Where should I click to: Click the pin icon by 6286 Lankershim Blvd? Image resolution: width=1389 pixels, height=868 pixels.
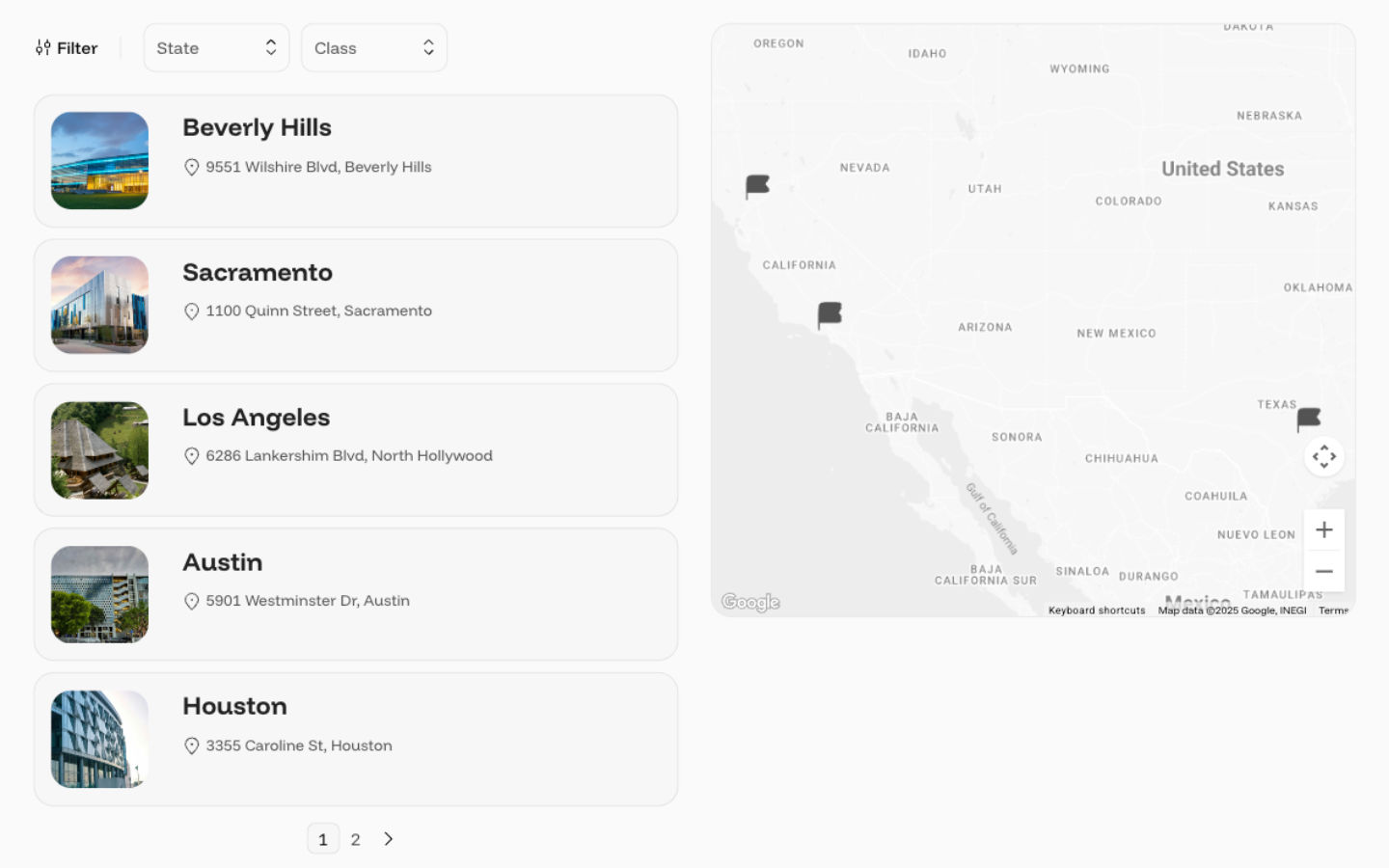pyautogui.click(x=192, y=456)
